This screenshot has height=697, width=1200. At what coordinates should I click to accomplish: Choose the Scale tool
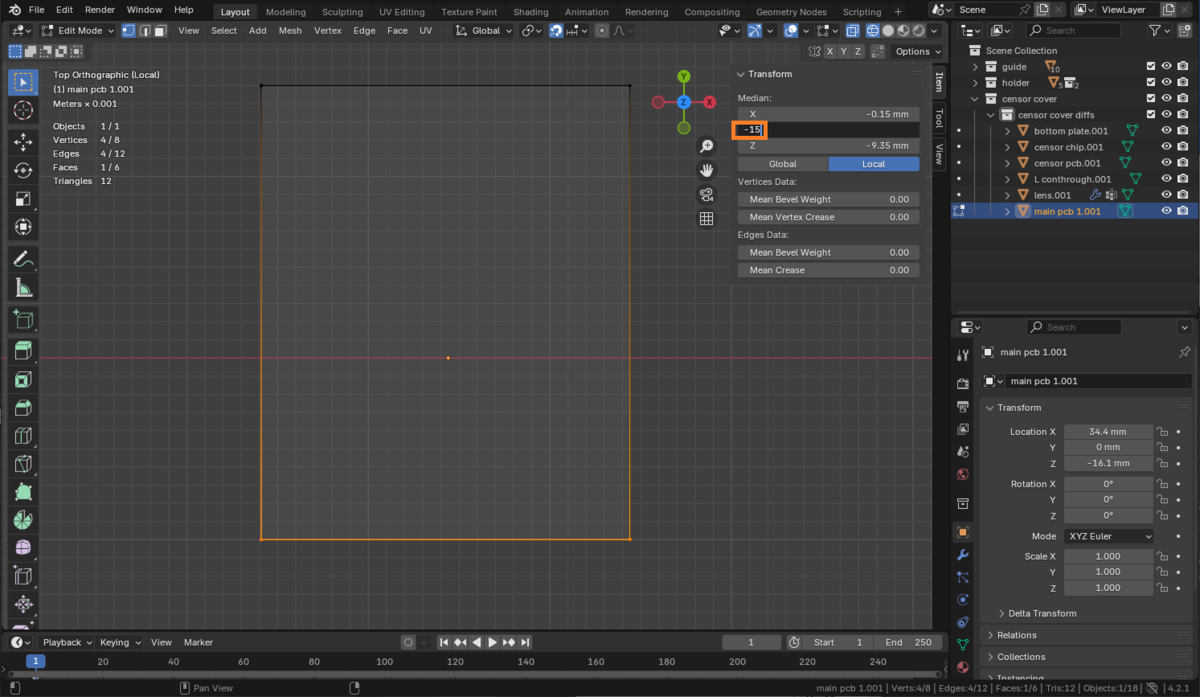23,199
